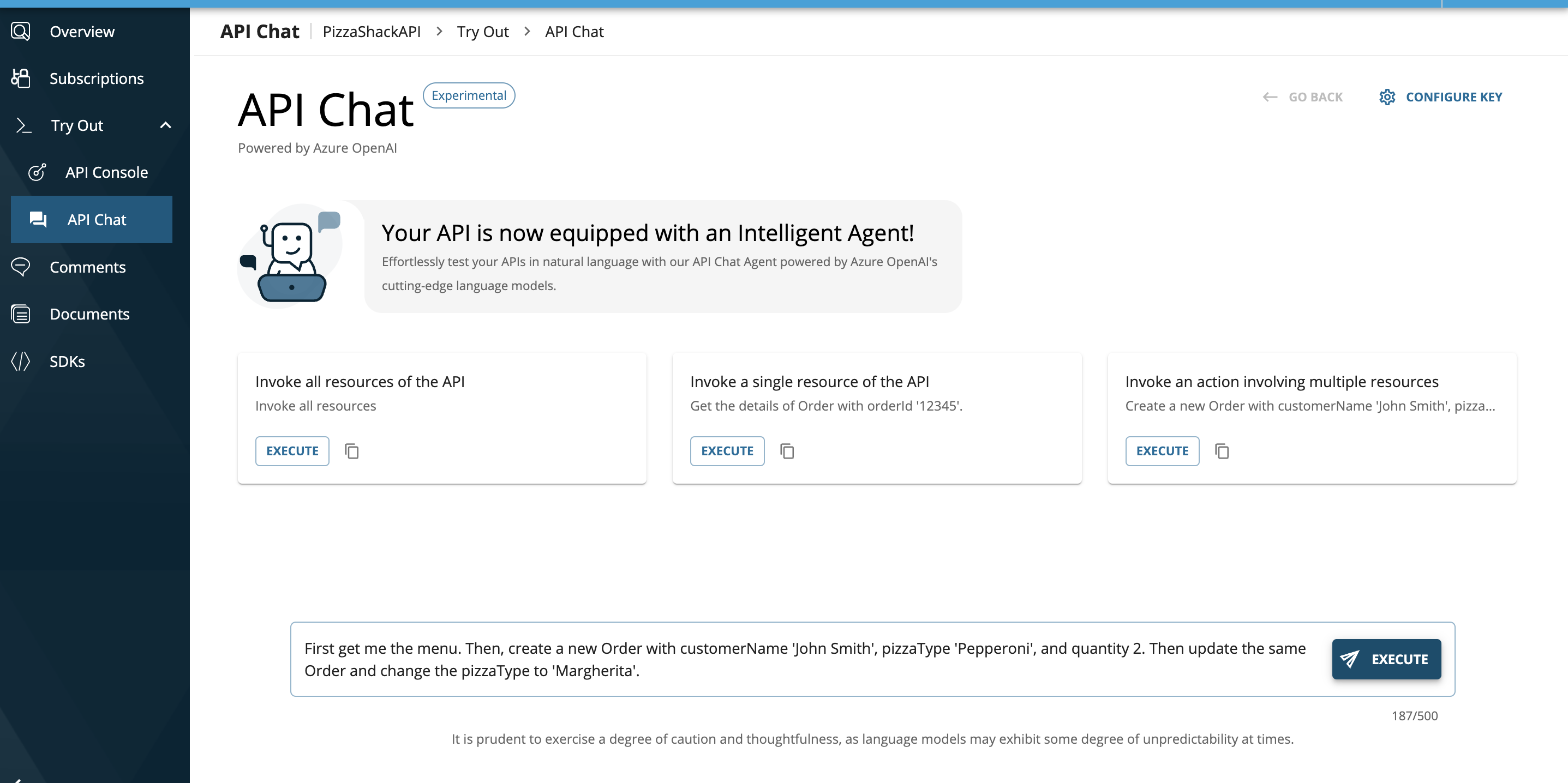
Task: Click the Comments speech bubble icon
Action: click(21, 267)
